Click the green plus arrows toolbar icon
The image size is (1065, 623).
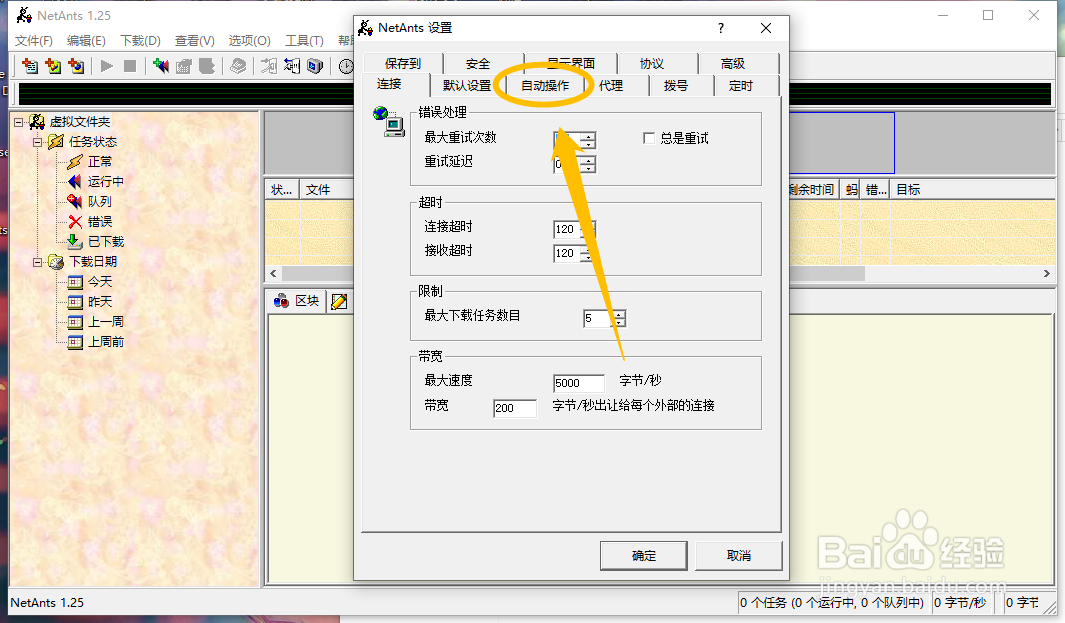pos(161,66)
